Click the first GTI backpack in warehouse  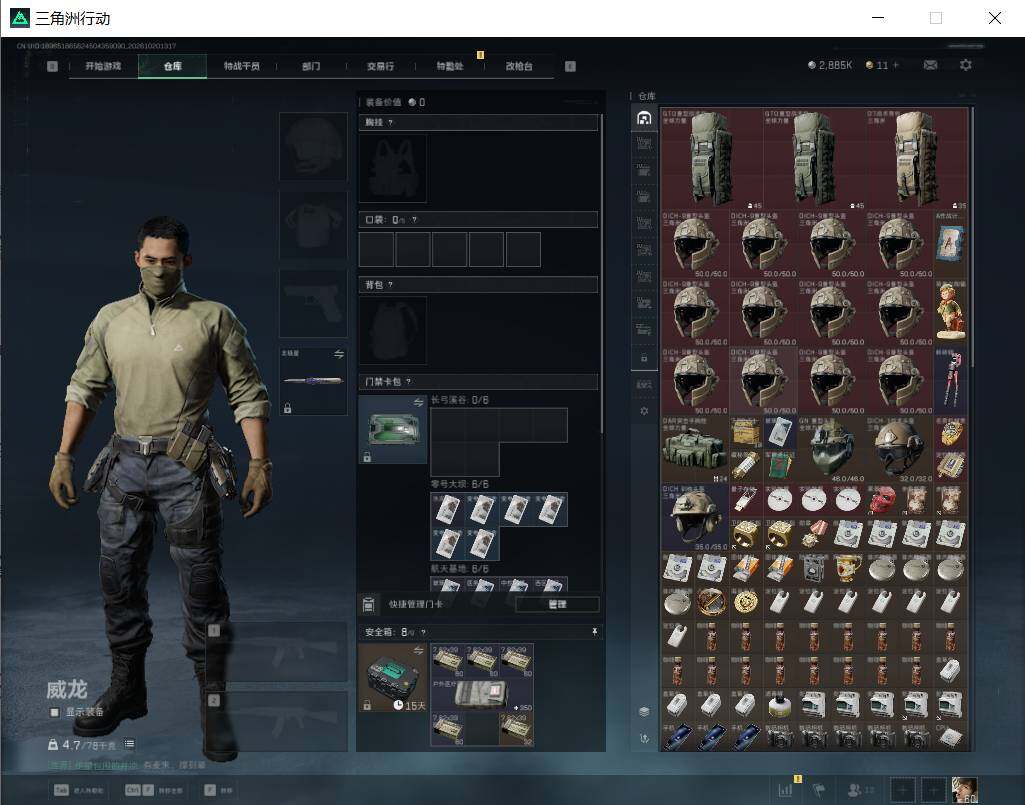tap(712, 159)
